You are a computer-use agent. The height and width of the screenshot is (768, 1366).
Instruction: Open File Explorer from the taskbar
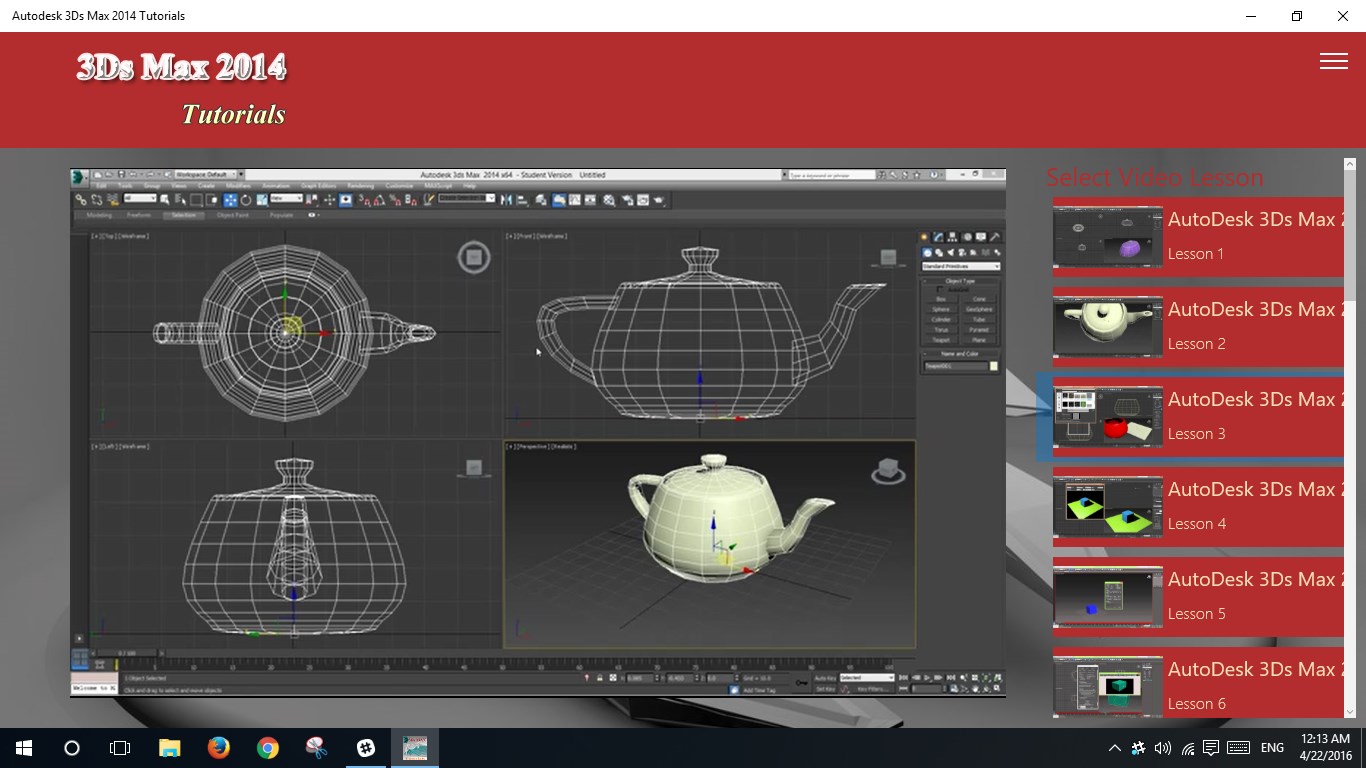click(x=169, y=748)
